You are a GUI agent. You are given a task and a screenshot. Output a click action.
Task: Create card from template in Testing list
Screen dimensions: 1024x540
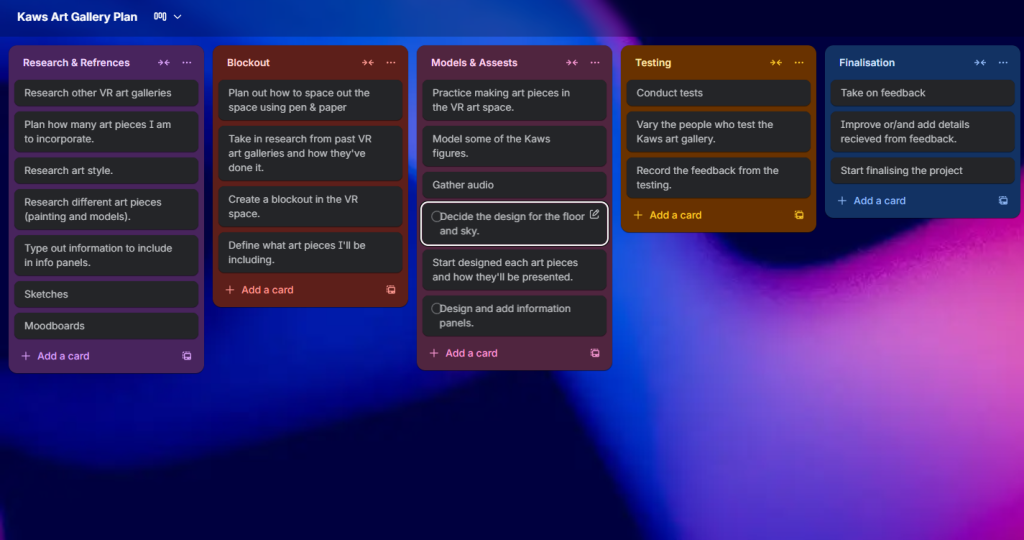(x=799, y=215)
